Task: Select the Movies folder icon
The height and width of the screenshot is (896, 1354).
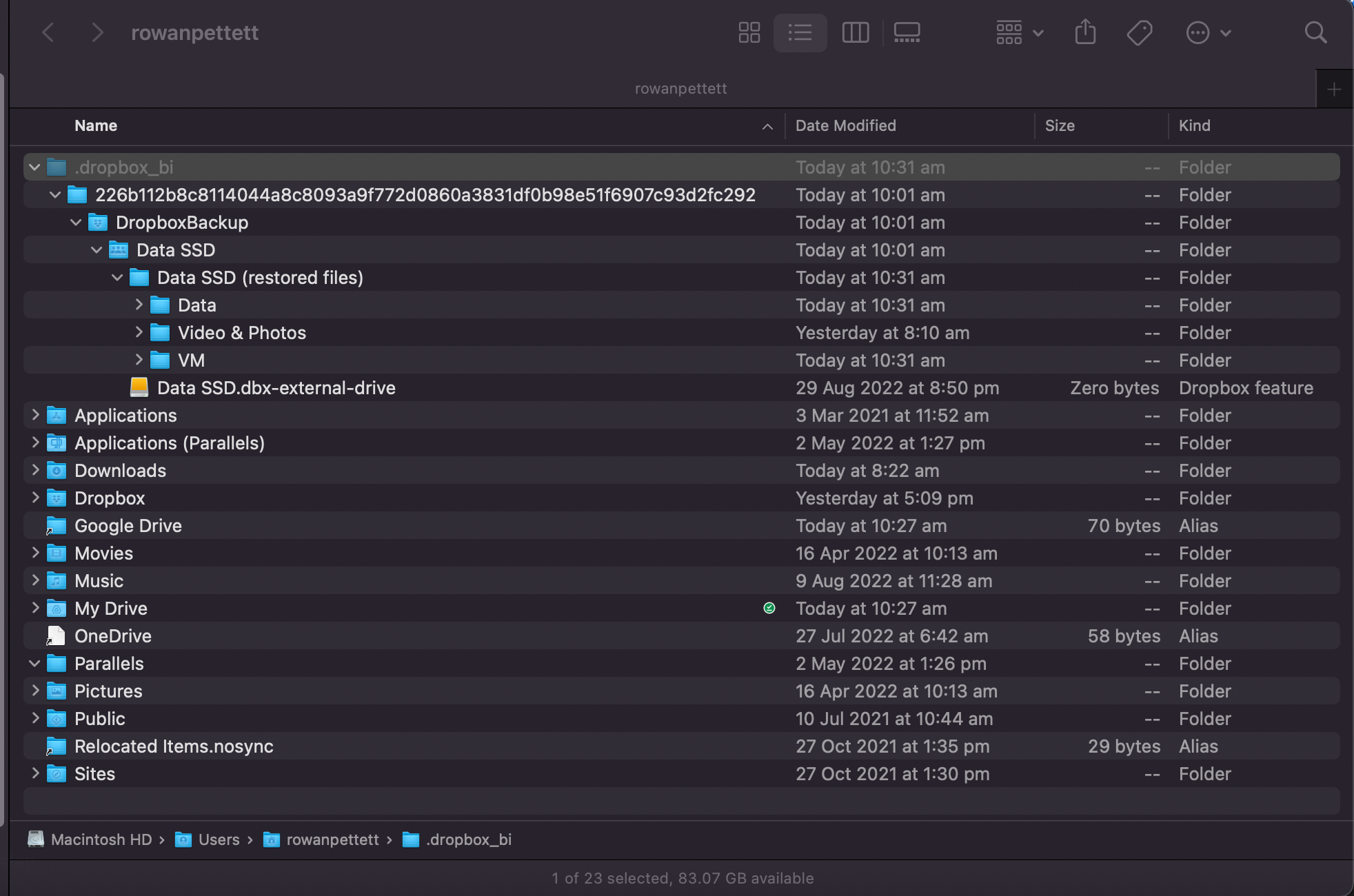Action: [x=57, y=553]
